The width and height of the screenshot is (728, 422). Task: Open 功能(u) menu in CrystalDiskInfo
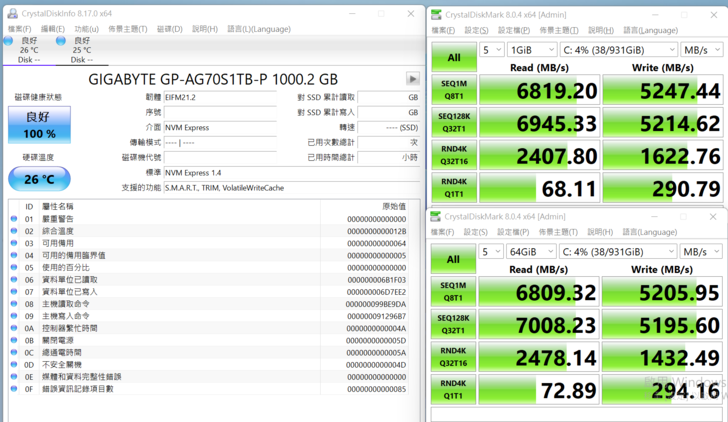tap(85, 29)
